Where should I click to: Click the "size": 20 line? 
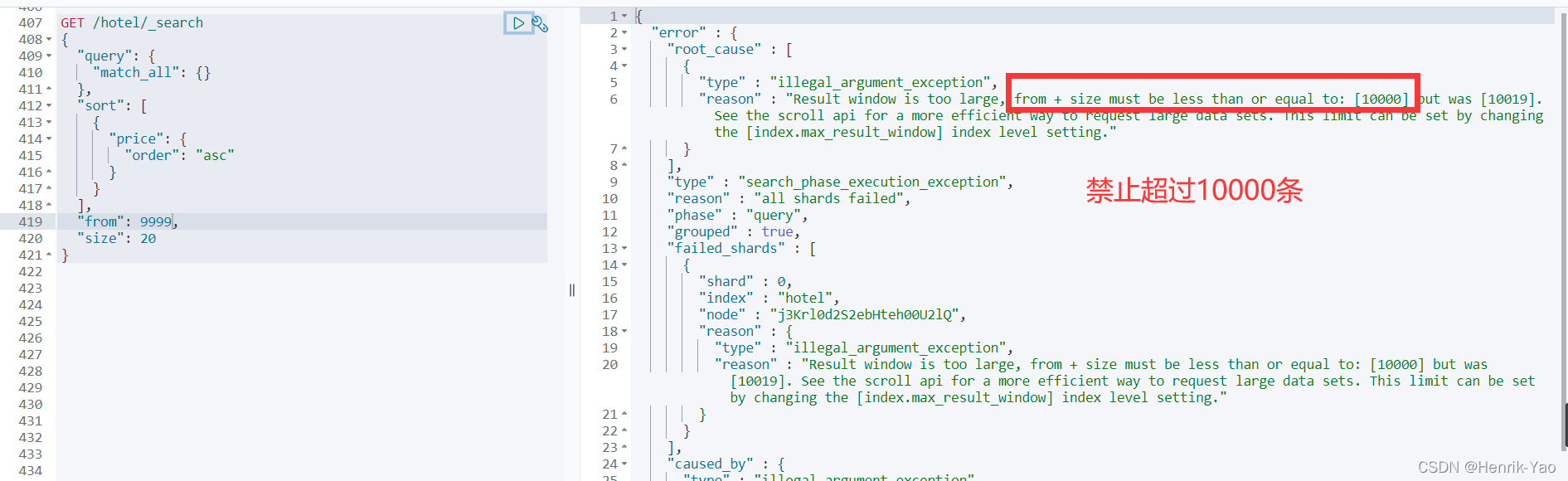coord(116,238)
